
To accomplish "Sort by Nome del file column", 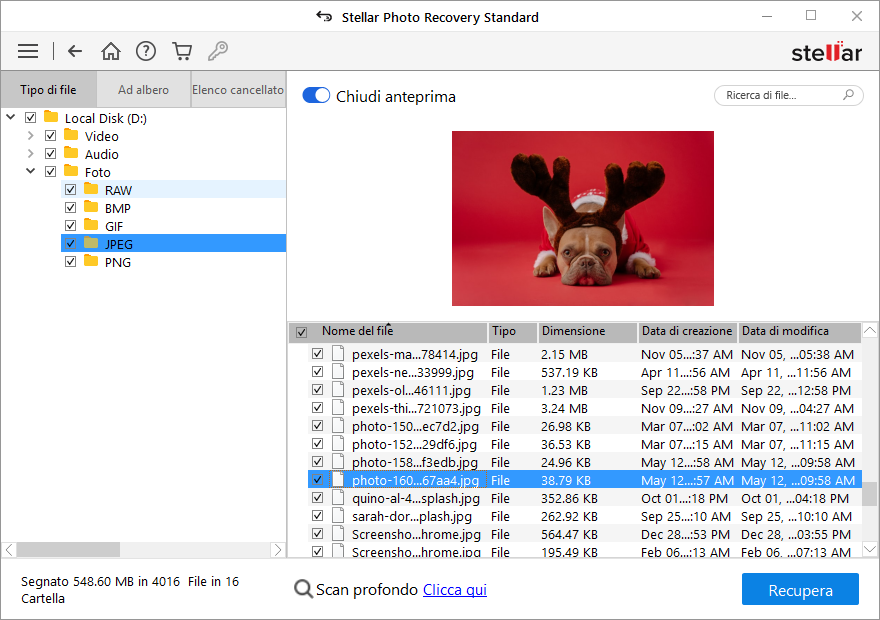I will 388,332.
